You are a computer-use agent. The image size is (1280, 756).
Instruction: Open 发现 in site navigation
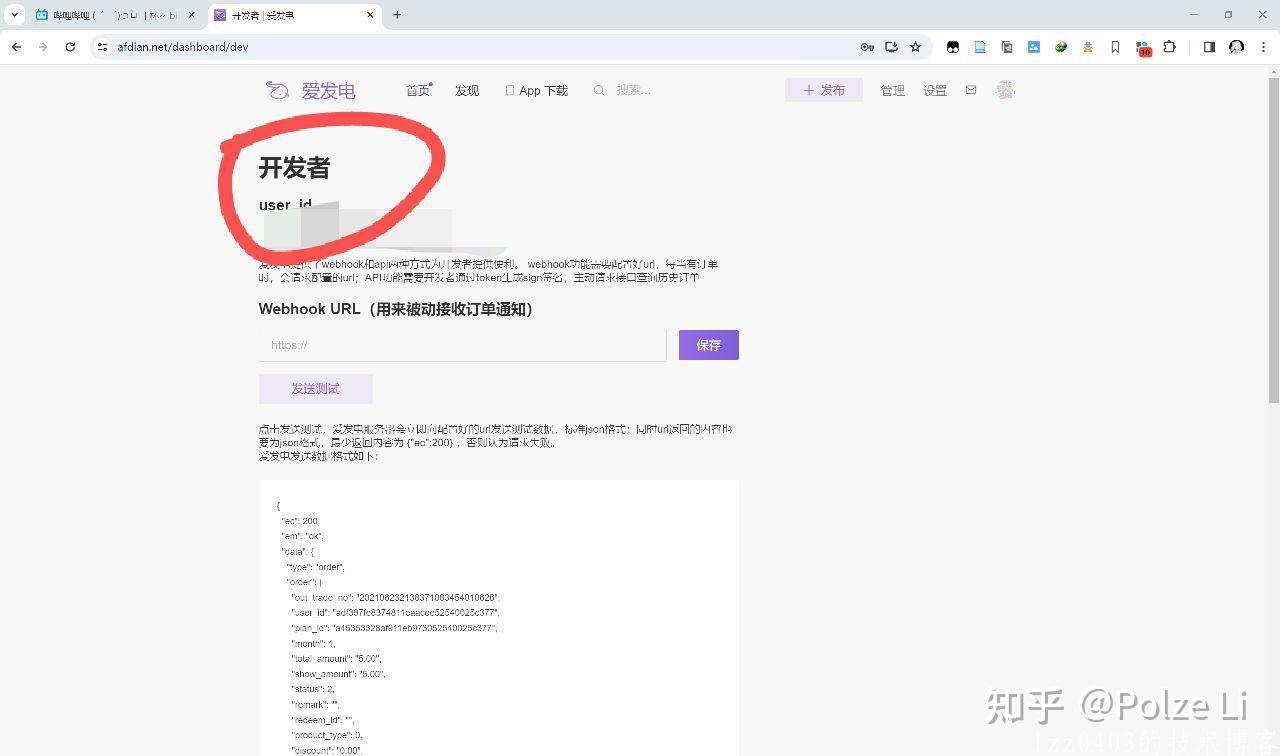tap(467, 90)
